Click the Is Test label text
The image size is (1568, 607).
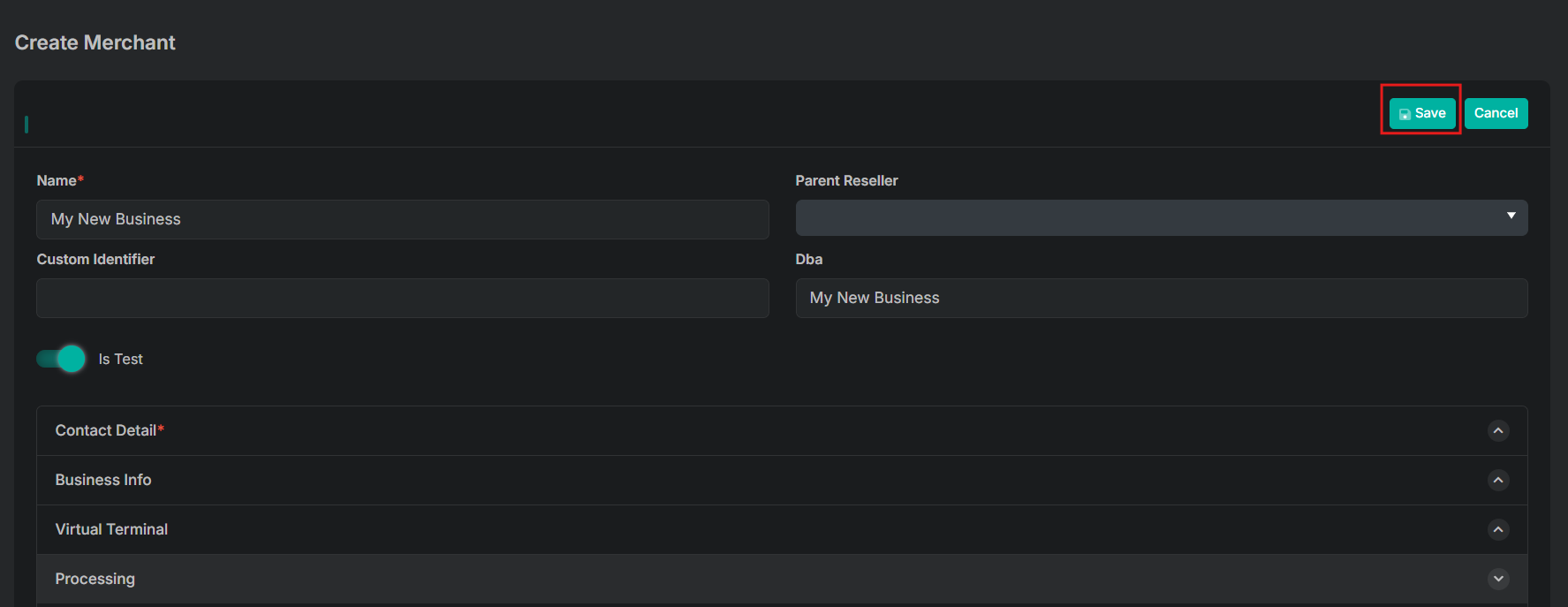[x=120, y=359]
